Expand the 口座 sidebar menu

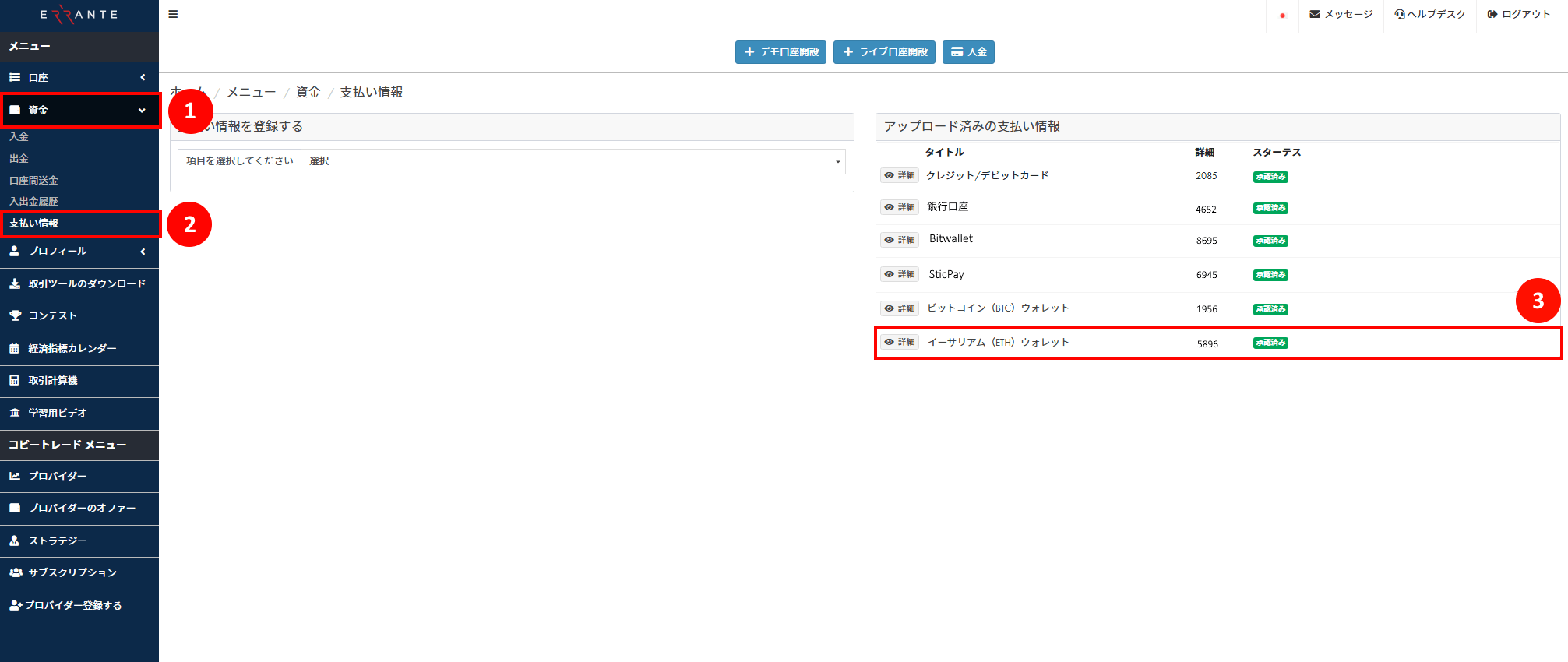(78, 77)
